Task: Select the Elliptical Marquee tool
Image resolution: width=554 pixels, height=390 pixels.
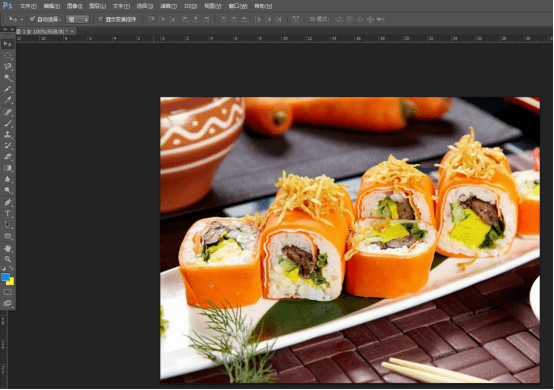Action: (x=8, y=55)
